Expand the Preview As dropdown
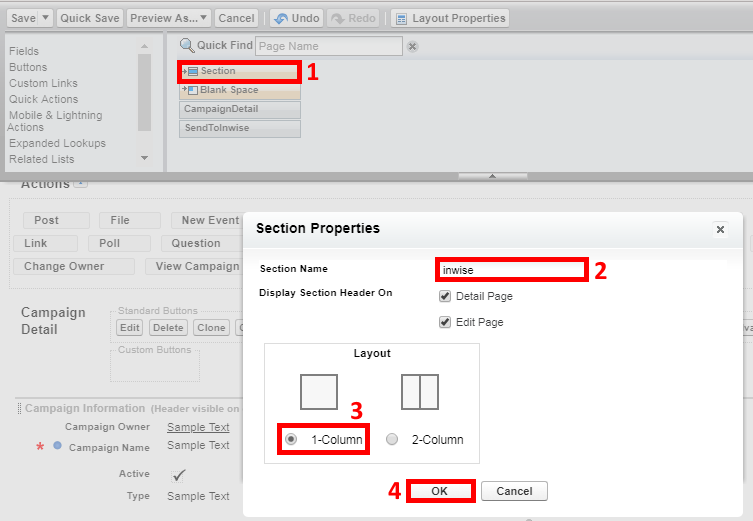753x521 pixels. 204,18
